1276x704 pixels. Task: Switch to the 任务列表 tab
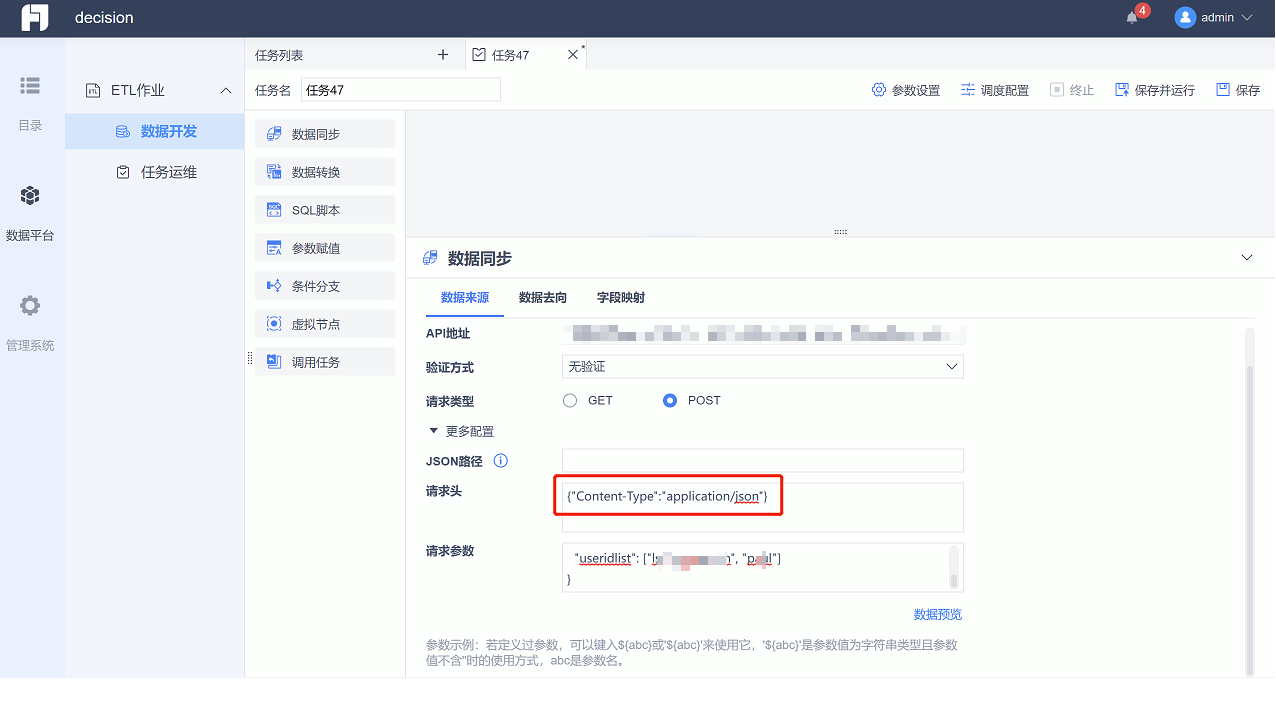pyautogui.click(x=279, y=55)
